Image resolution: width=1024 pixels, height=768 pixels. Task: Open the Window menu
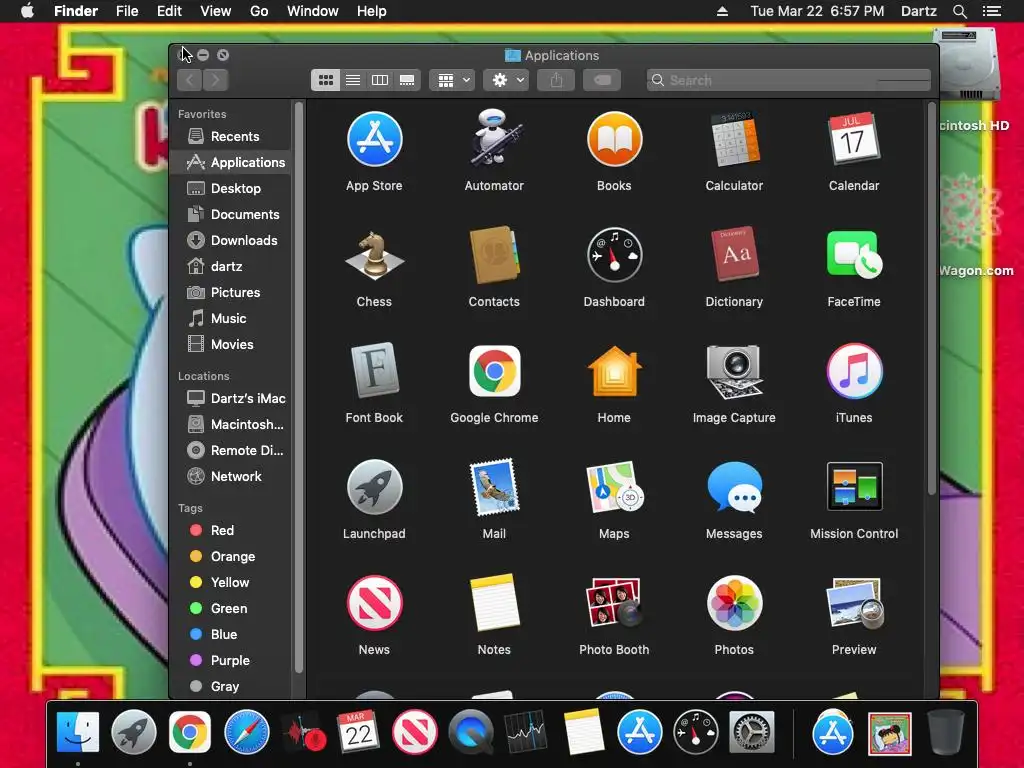coord(313,11)
